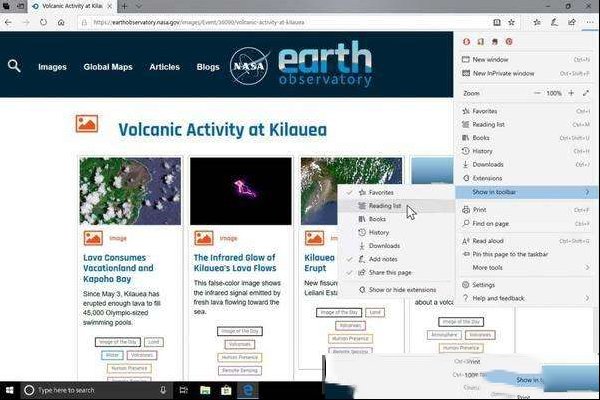Choose New InPrivate window
This screenshot has width=600, height=400.
pyautogui.click(x=527, y=73)
